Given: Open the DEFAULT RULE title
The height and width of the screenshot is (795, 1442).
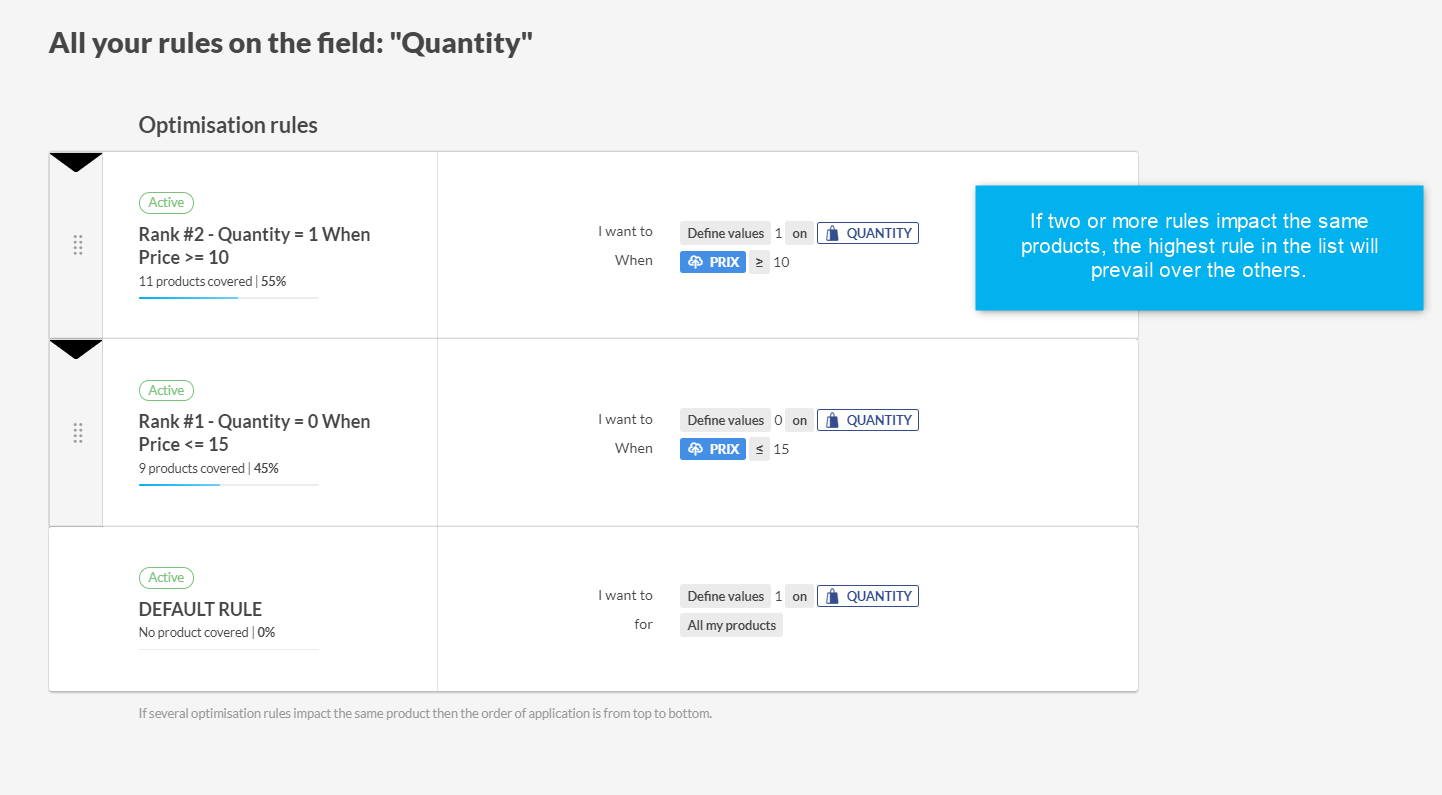Looking at the screenshot, I should (200, 609).
